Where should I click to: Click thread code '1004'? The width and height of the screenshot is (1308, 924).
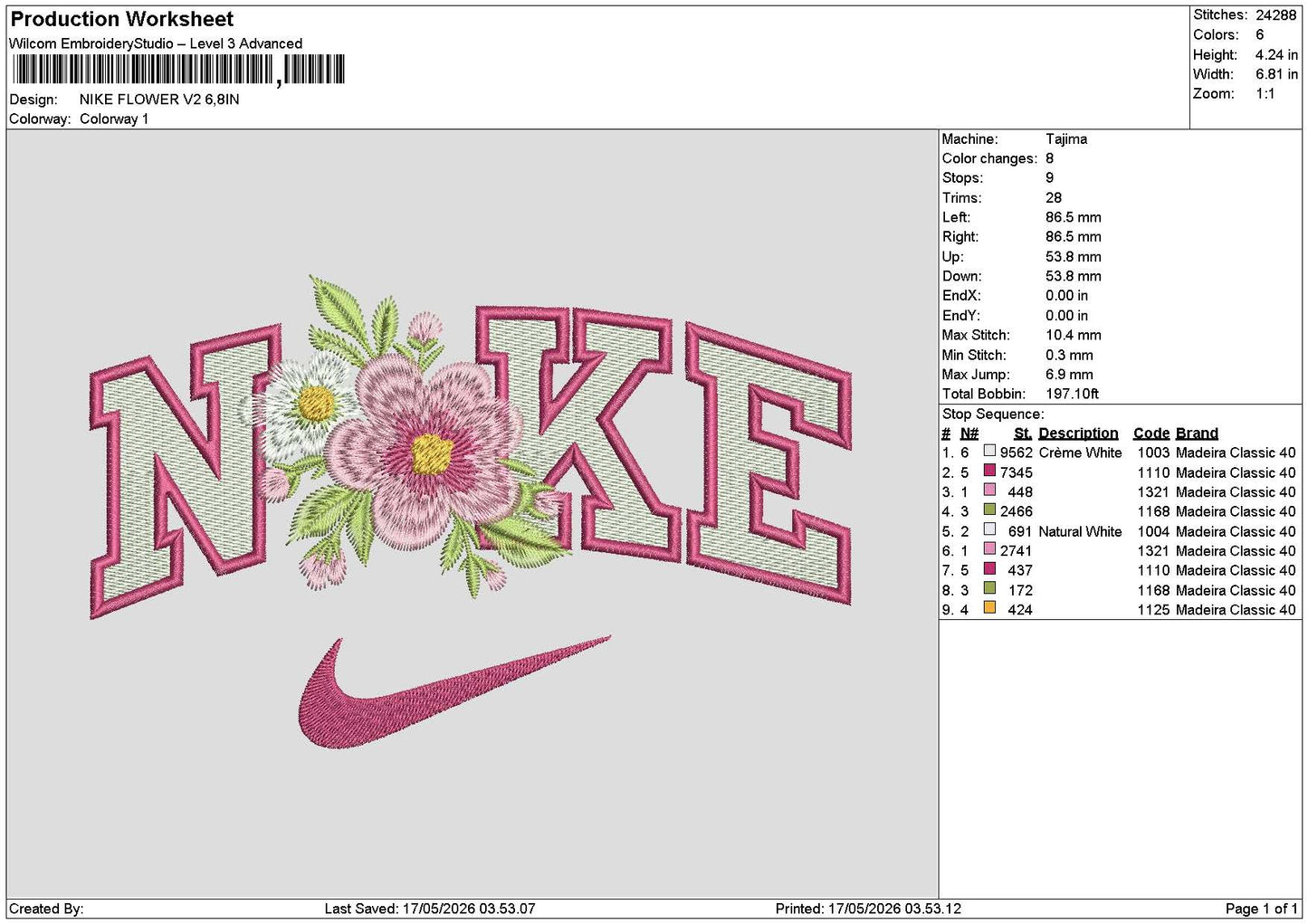point(1153,531)
